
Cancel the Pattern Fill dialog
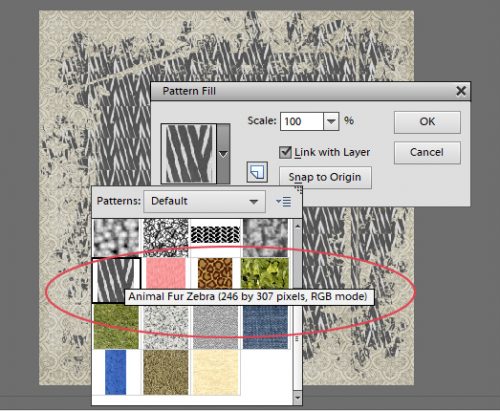pyautogui.click(x=427, y=152)
